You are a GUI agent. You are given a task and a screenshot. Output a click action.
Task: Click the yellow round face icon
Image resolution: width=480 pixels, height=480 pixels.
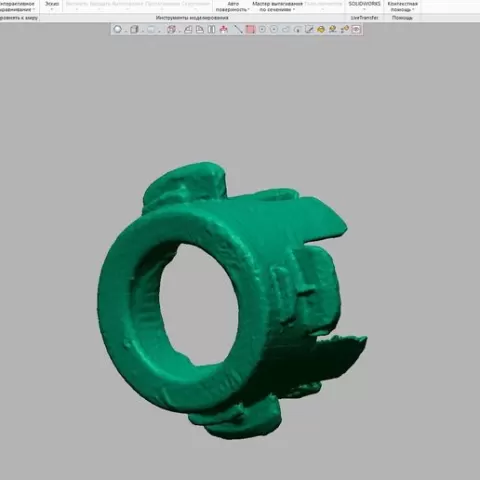tap(321, 29)
